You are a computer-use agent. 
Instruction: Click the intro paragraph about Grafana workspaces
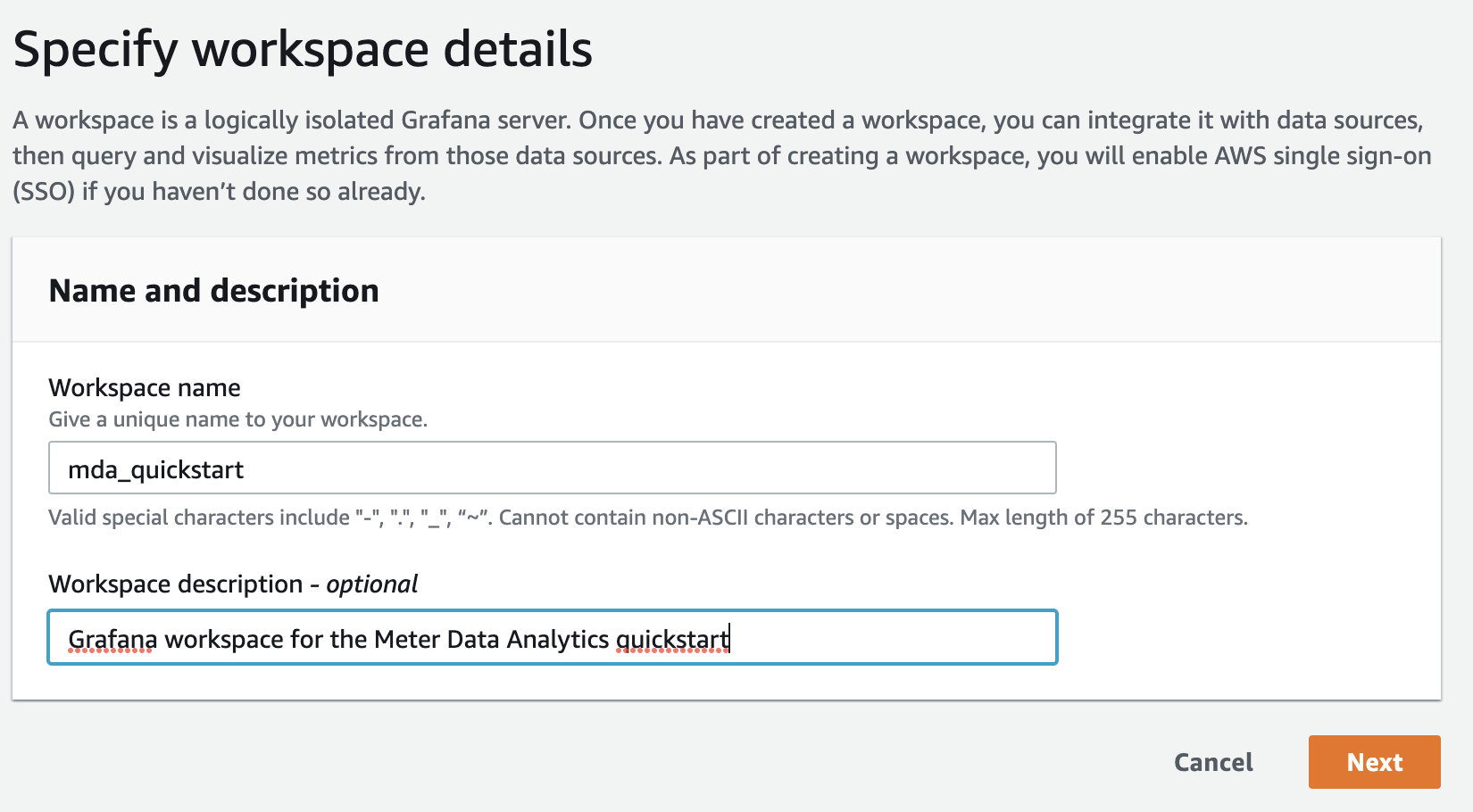coord(721,155)
